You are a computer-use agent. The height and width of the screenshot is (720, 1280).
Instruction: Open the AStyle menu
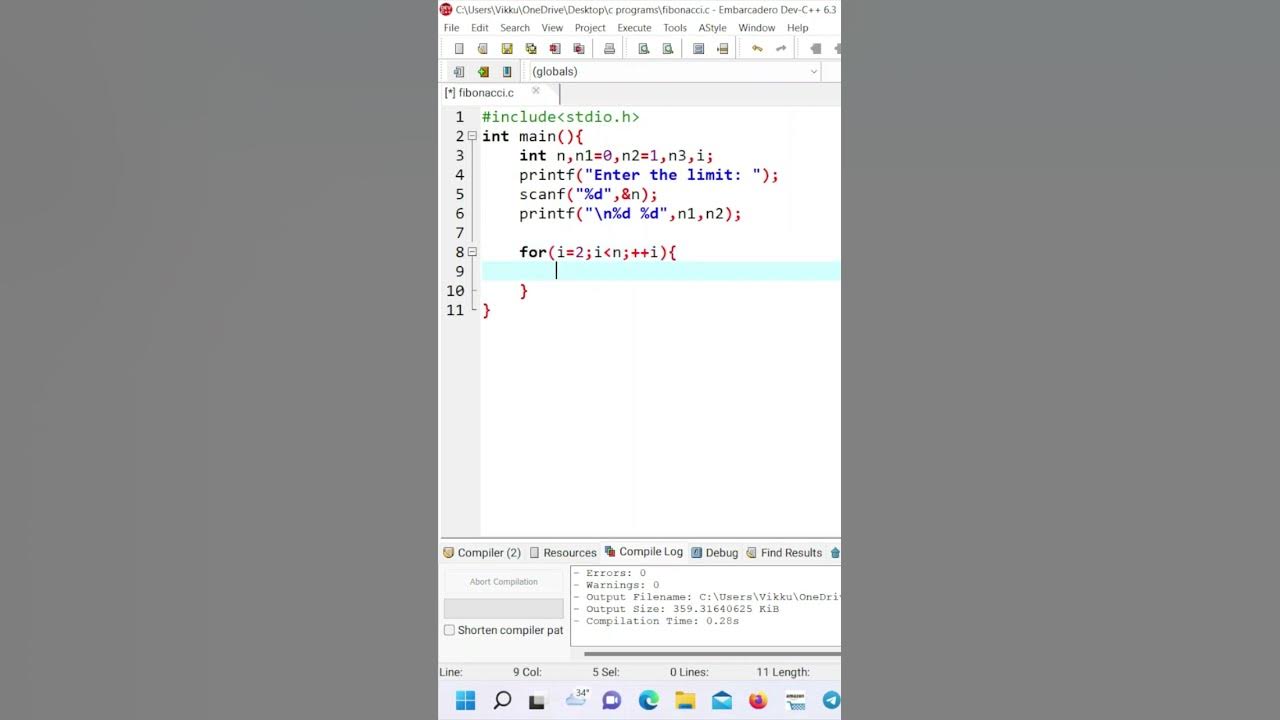(712, 28)
